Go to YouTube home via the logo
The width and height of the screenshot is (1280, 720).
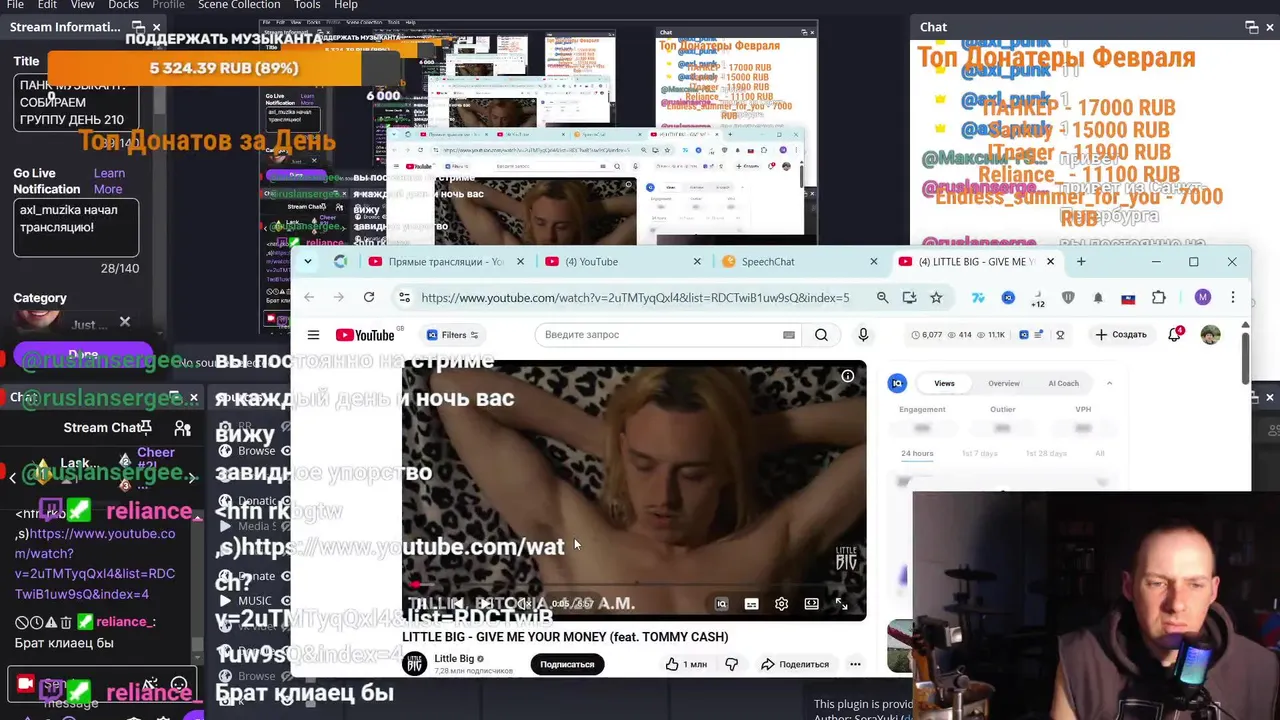(x=365, y=335)
